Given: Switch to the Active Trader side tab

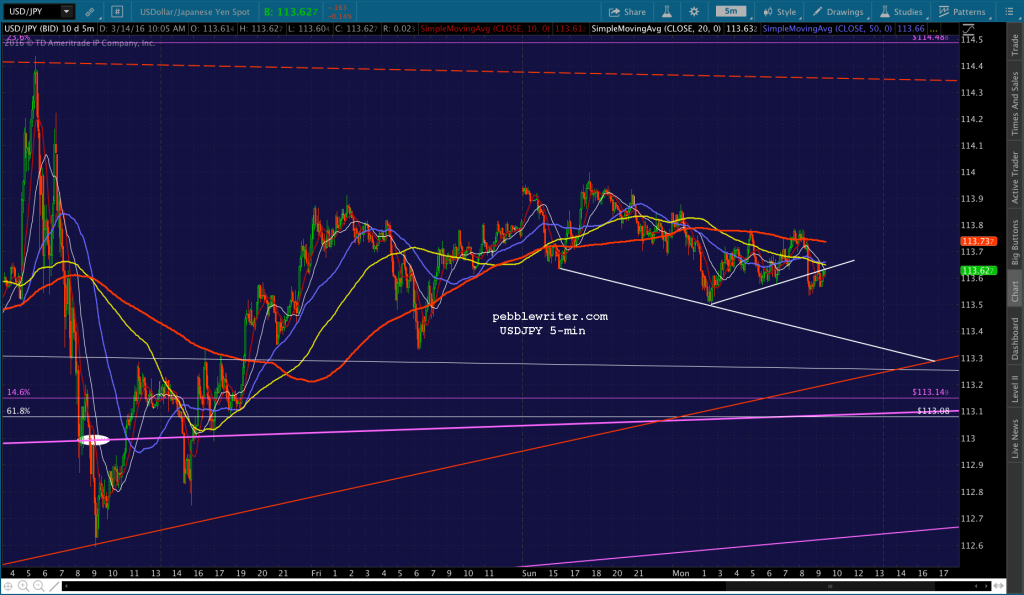Looking at the screenshot, I should 1015,177.
